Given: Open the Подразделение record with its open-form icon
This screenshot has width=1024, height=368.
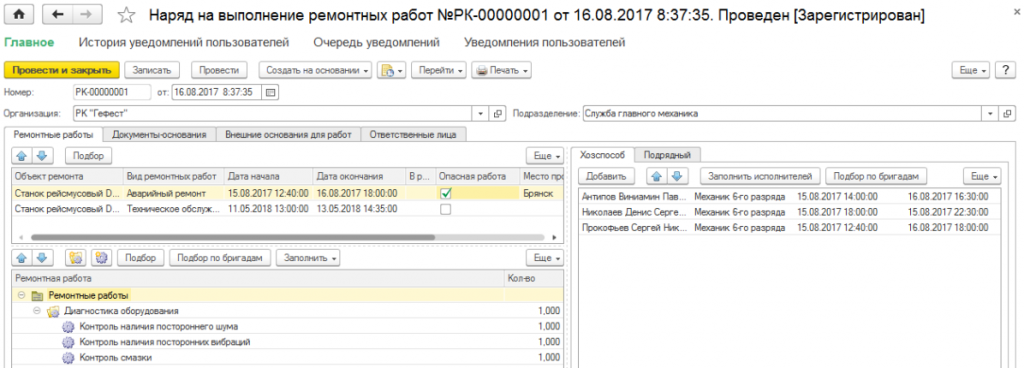Looking at the screenshot, I should pyautogui.click(x=1008, y=114).
